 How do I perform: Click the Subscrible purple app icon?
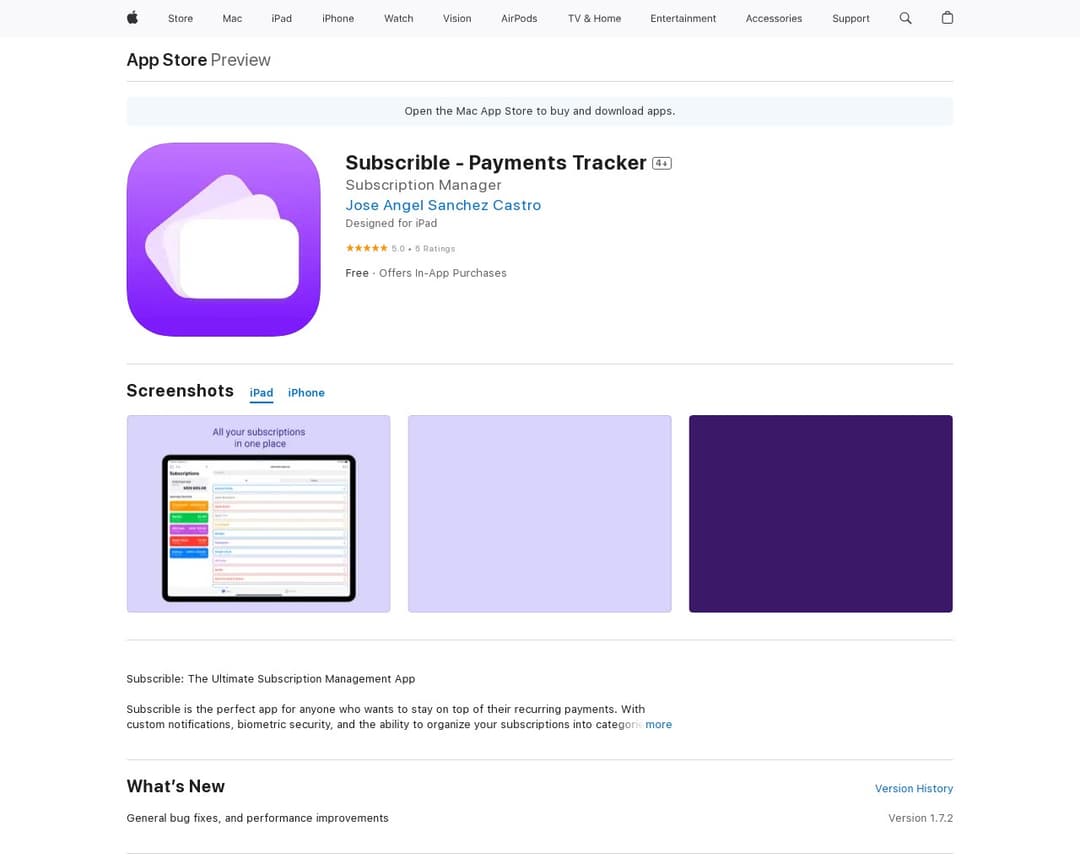click(224, 240)
